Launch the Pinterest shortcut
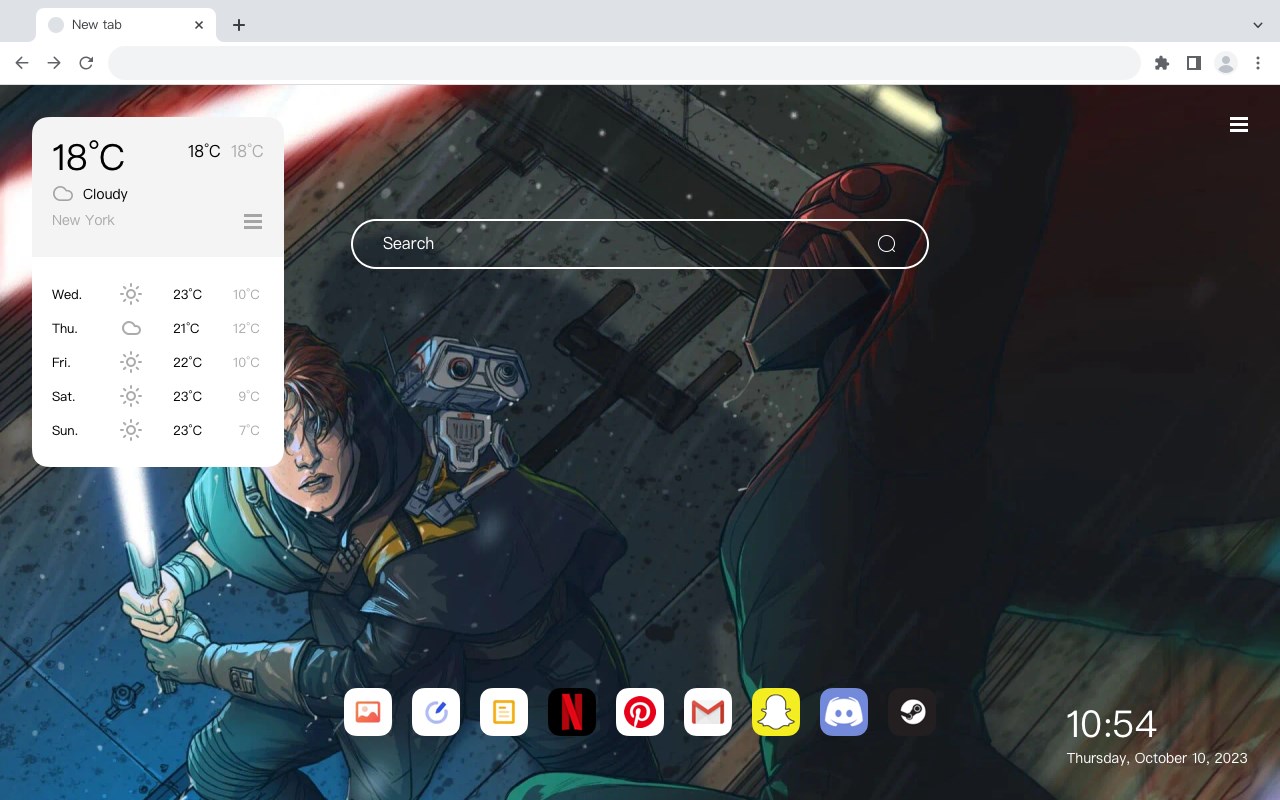1280x800 pixels. pos(640,712)
